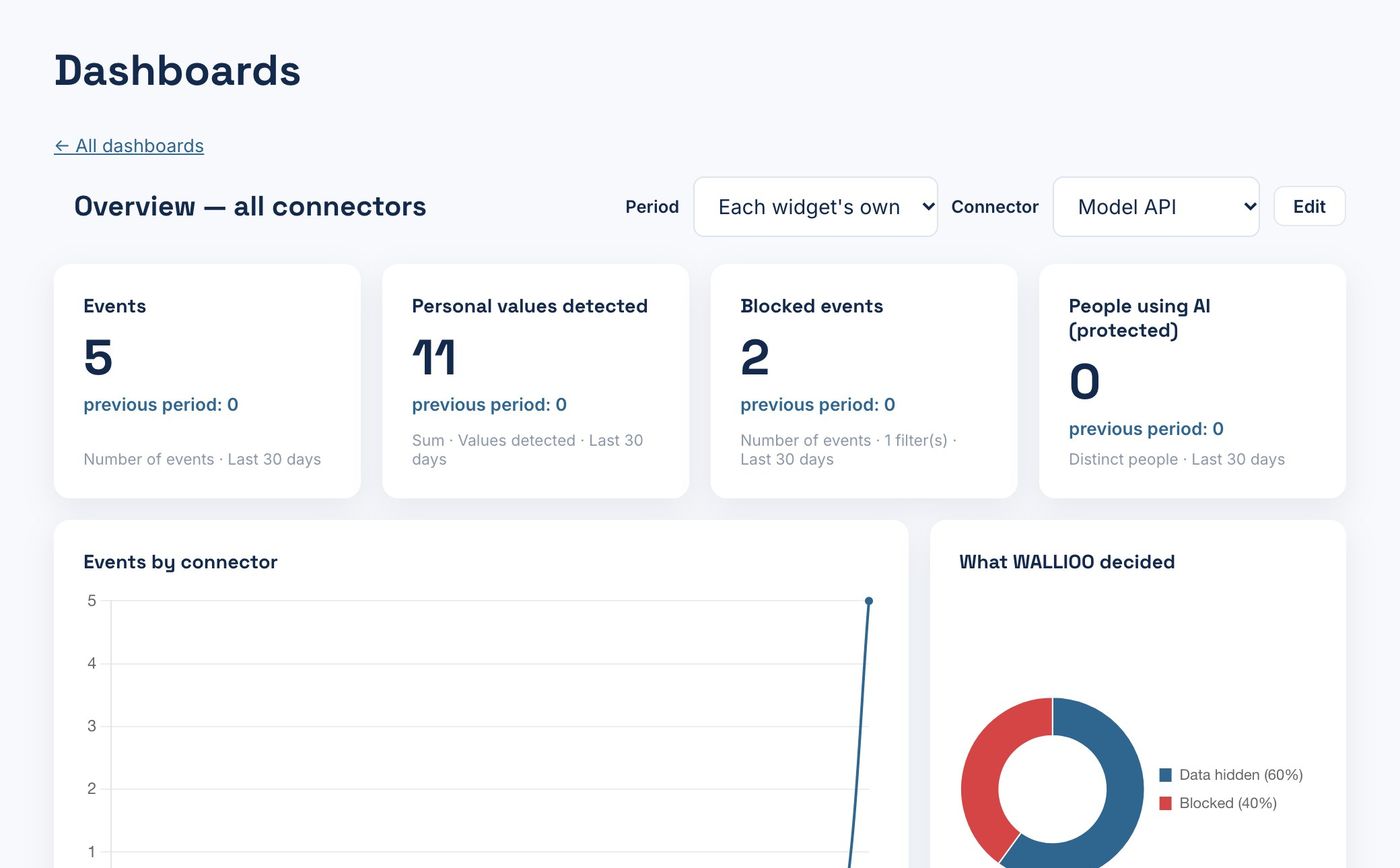Select the Personal values detected count 11
The image size is (1400, 868).
(434, 358)
